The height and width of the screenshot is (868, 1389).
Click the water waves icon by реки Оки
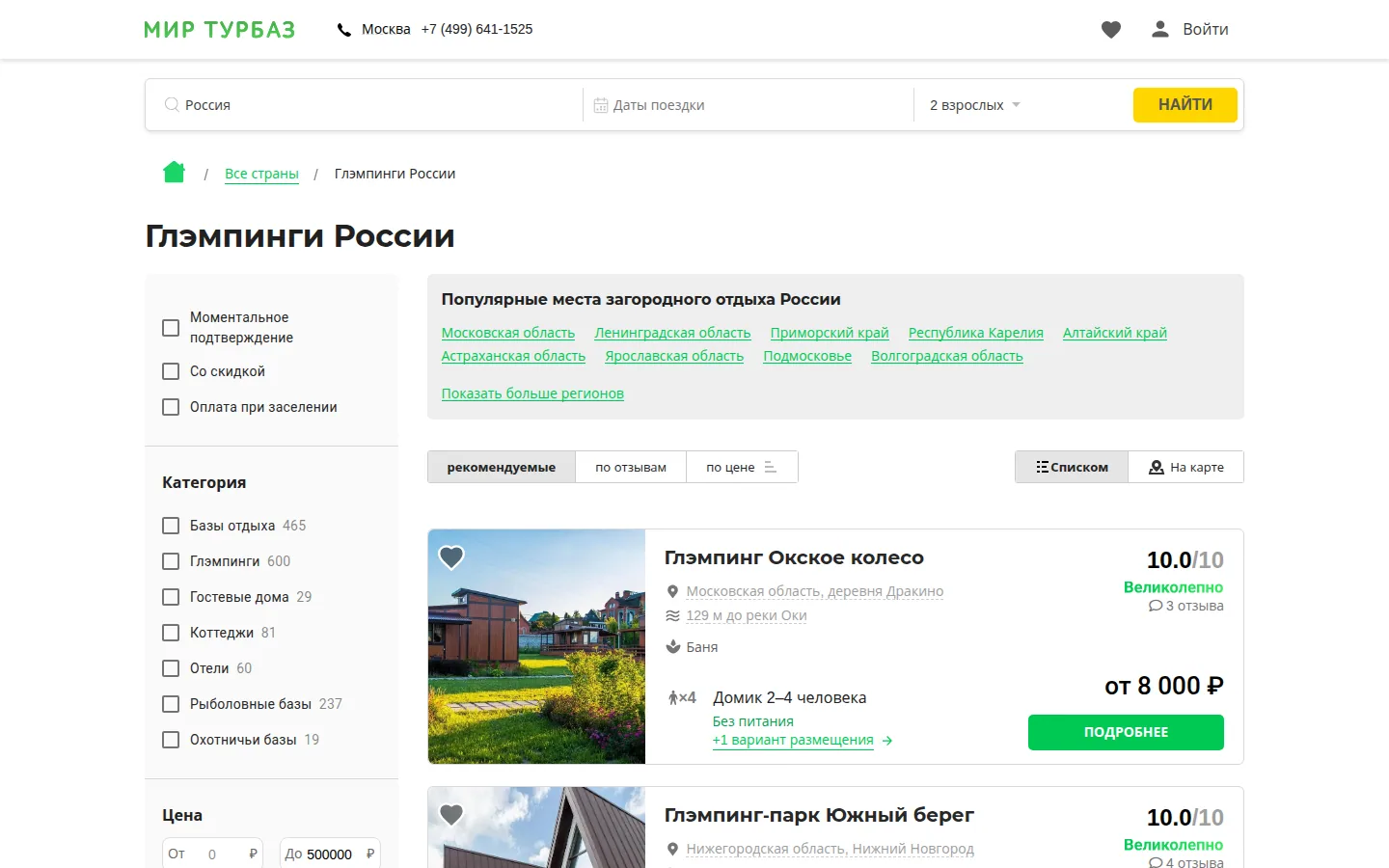tap(673, 615)
